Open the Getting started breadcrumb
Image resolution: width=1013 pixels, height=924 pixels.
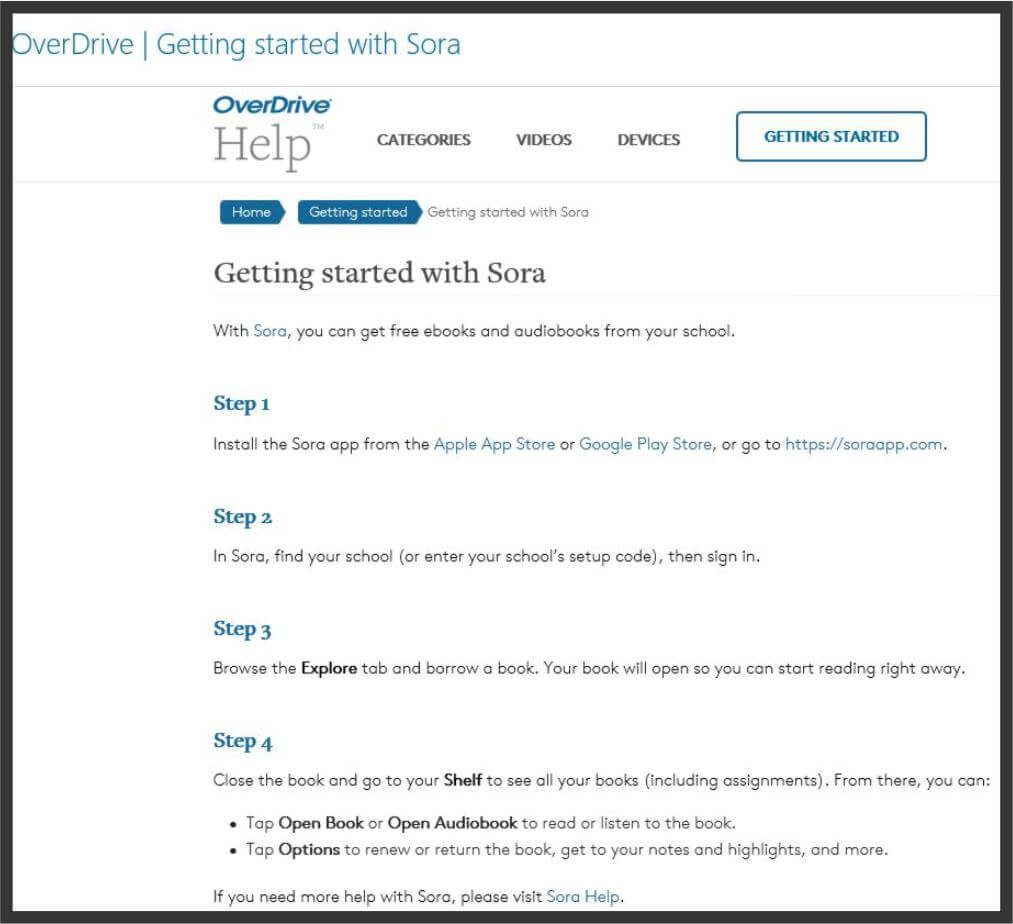tap(359, 212)
